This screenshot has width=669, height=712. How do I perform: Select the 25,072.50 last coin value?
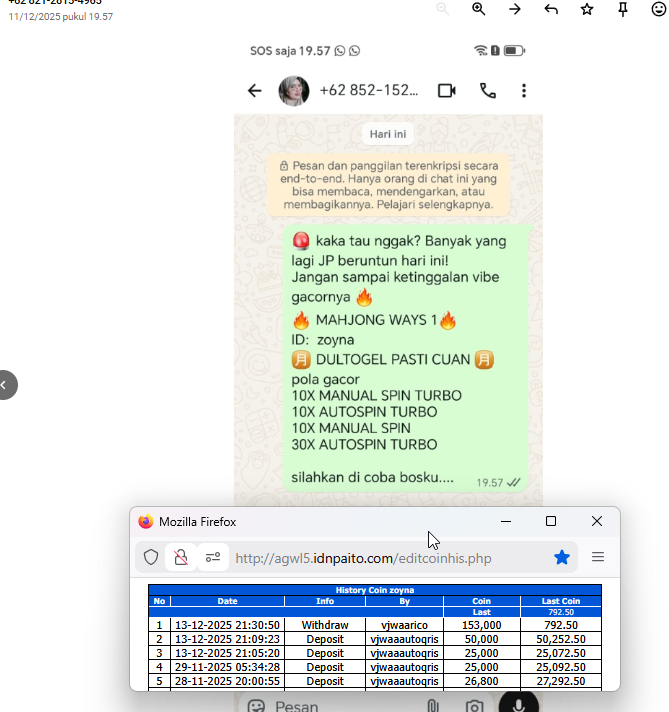561,653
